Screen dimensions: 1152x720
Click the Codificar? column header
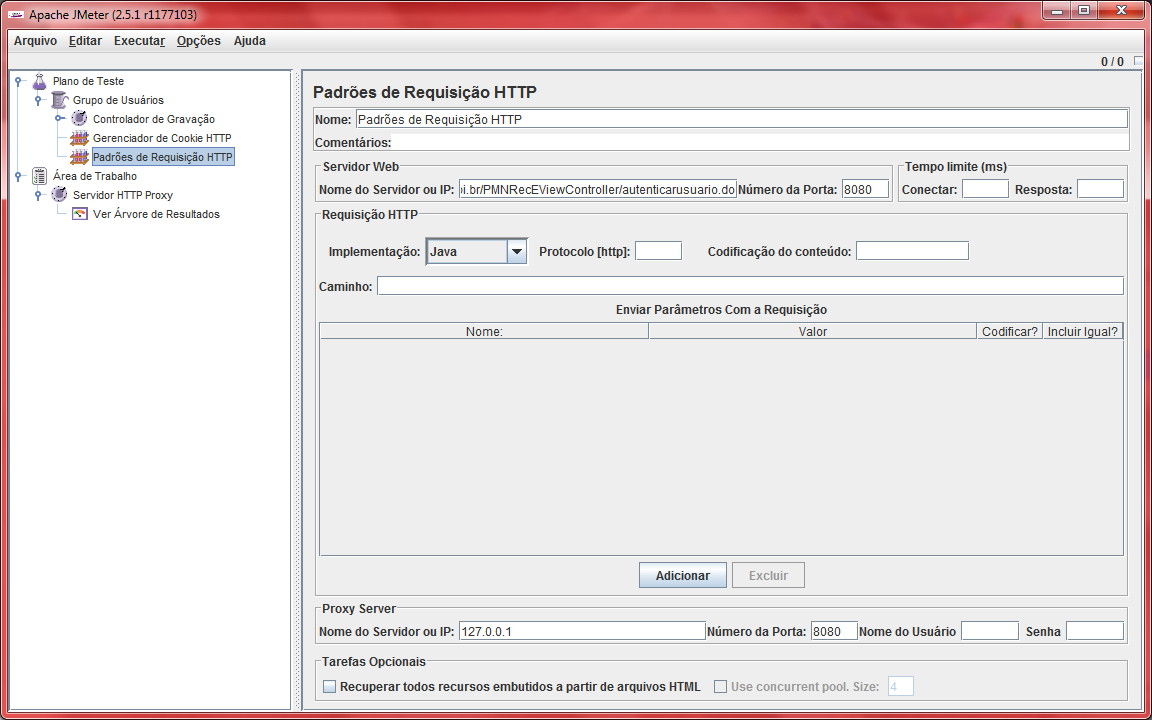[x=1009, y=331]
